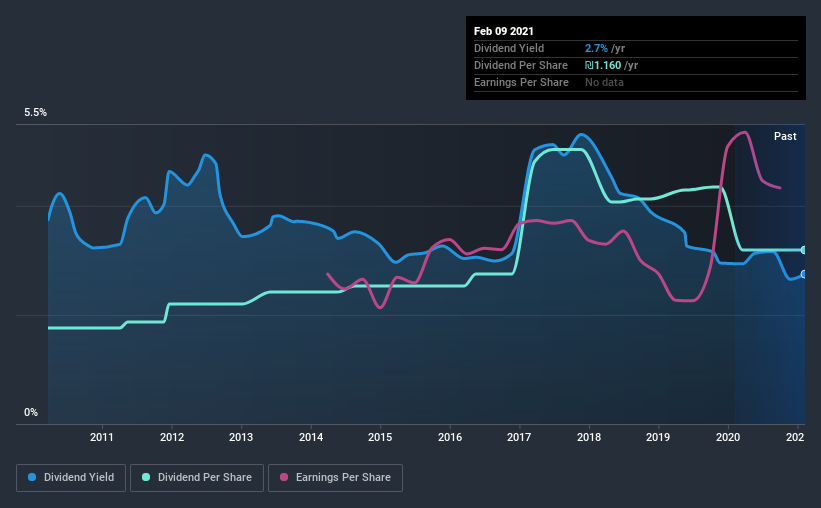Click the 0% y-axis label

click(31, 412)
